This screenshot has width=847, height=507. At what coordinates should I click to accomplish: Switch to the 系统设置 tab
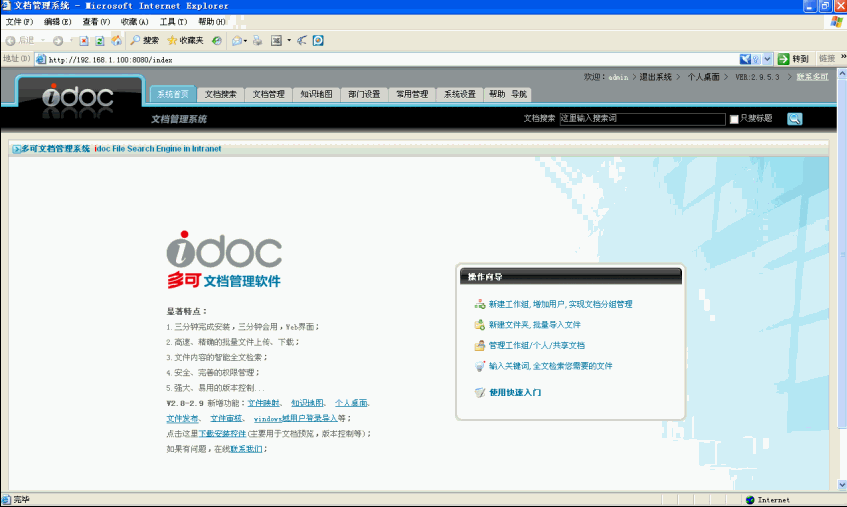460,94
